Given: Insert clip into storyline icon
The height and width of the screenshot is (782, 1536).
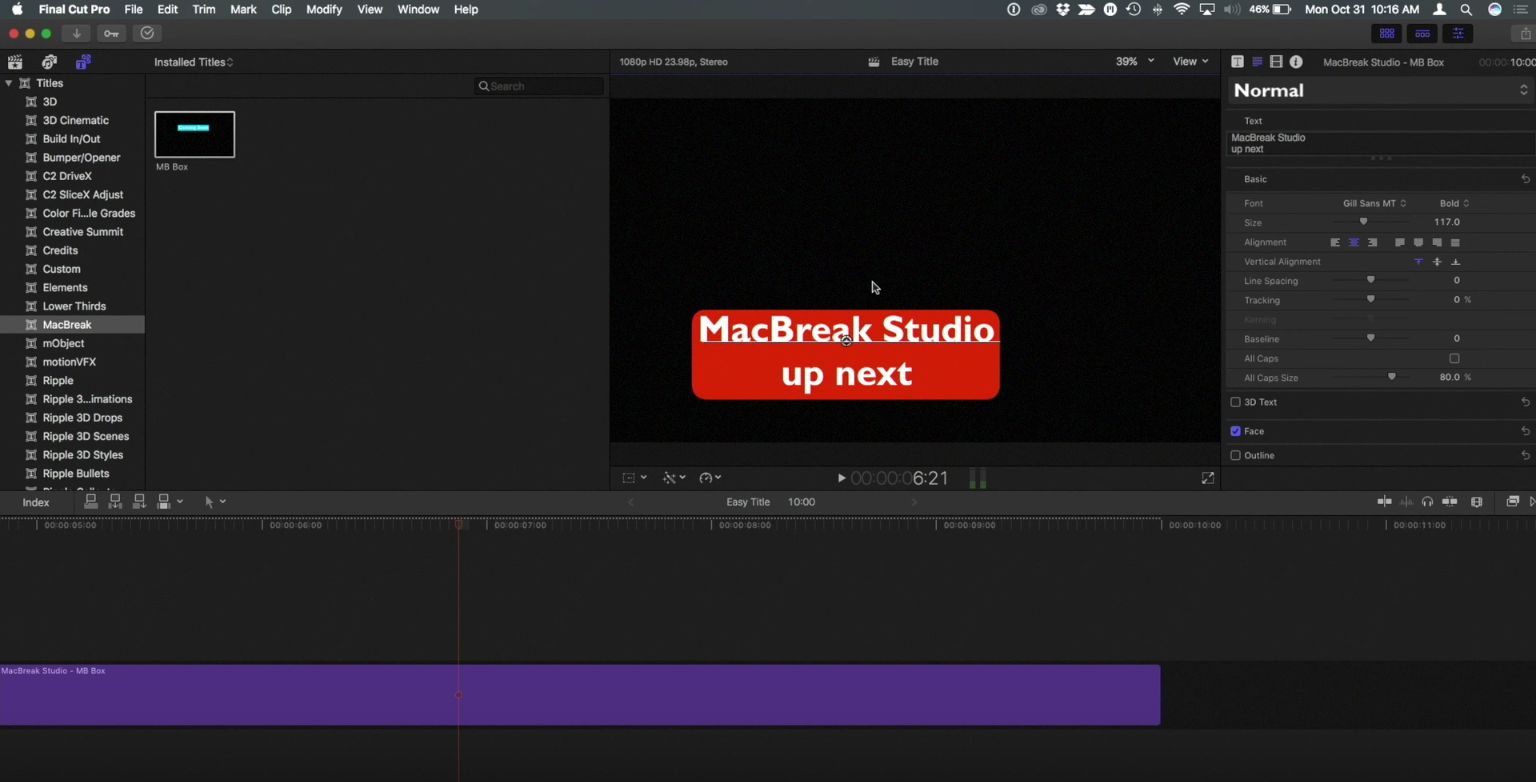Looking at the screenshot, I should point(115,502).
